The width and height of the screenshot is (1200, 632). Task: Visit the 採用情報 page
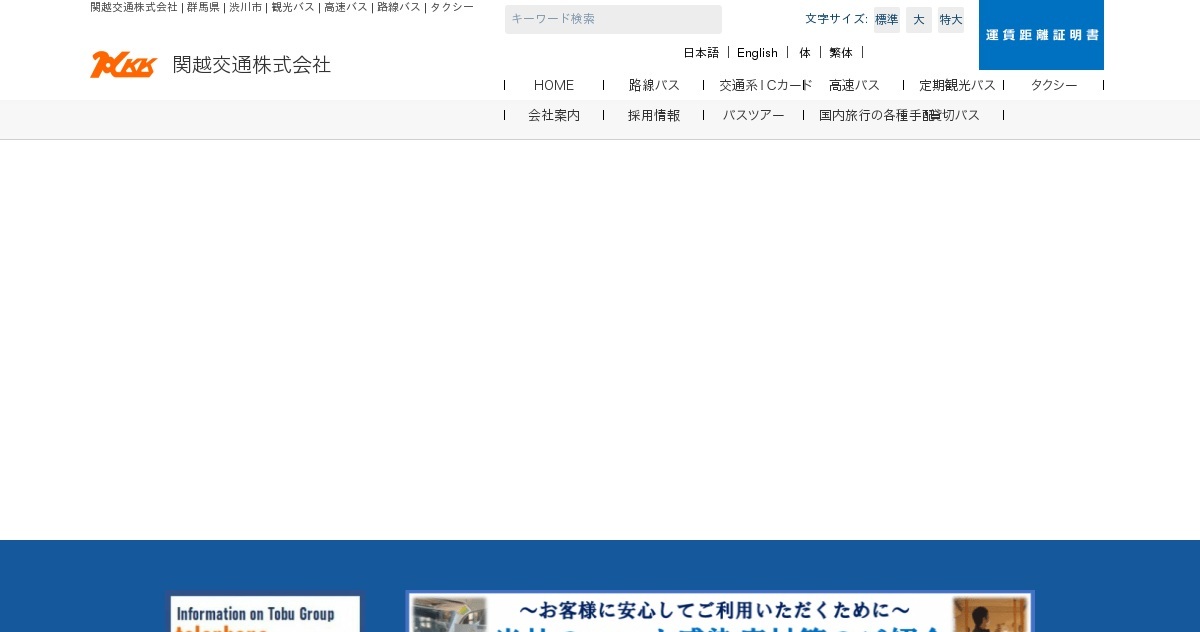tap(654, 115)
